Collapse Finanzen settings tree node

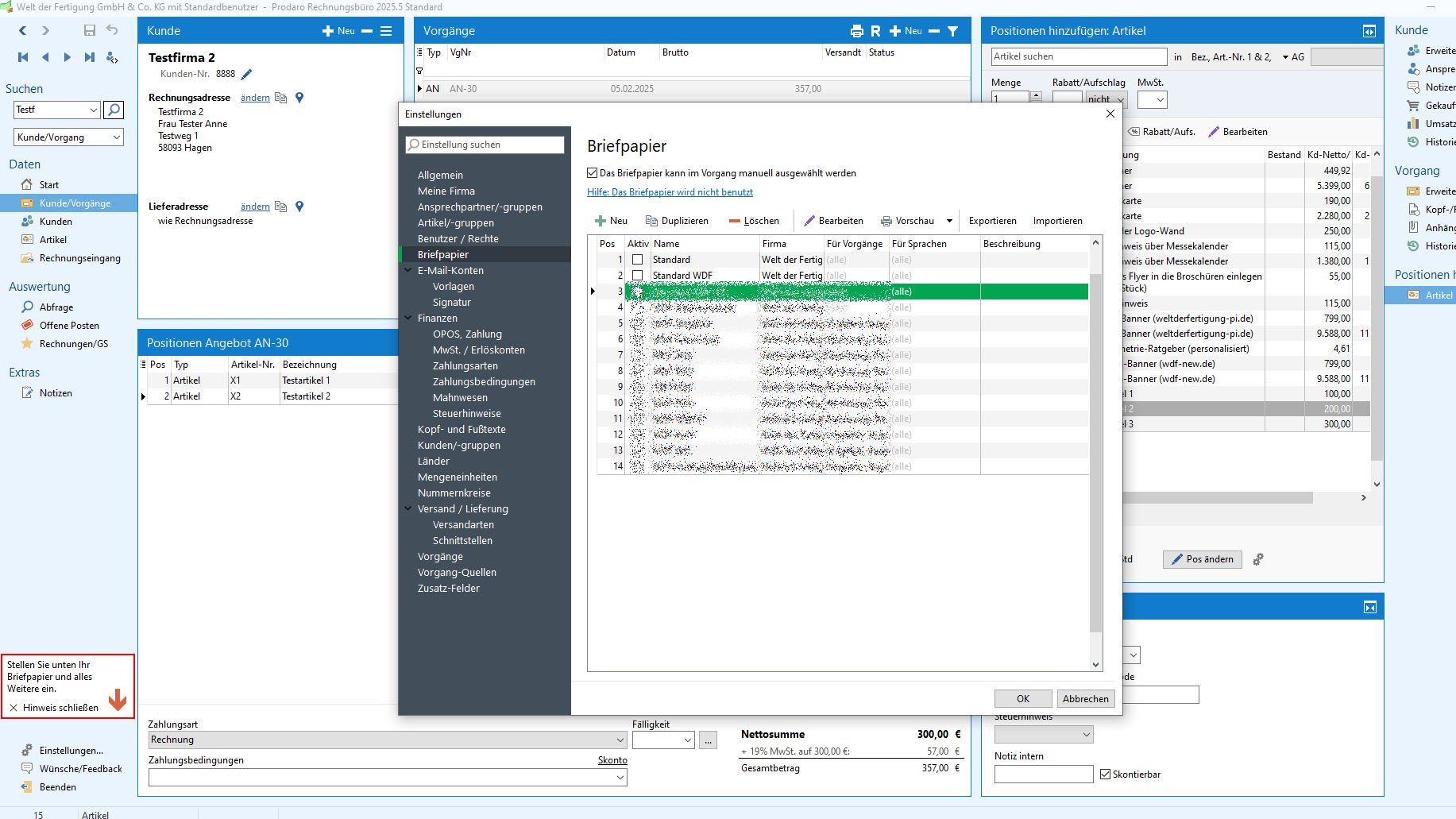tap(408, 318)
